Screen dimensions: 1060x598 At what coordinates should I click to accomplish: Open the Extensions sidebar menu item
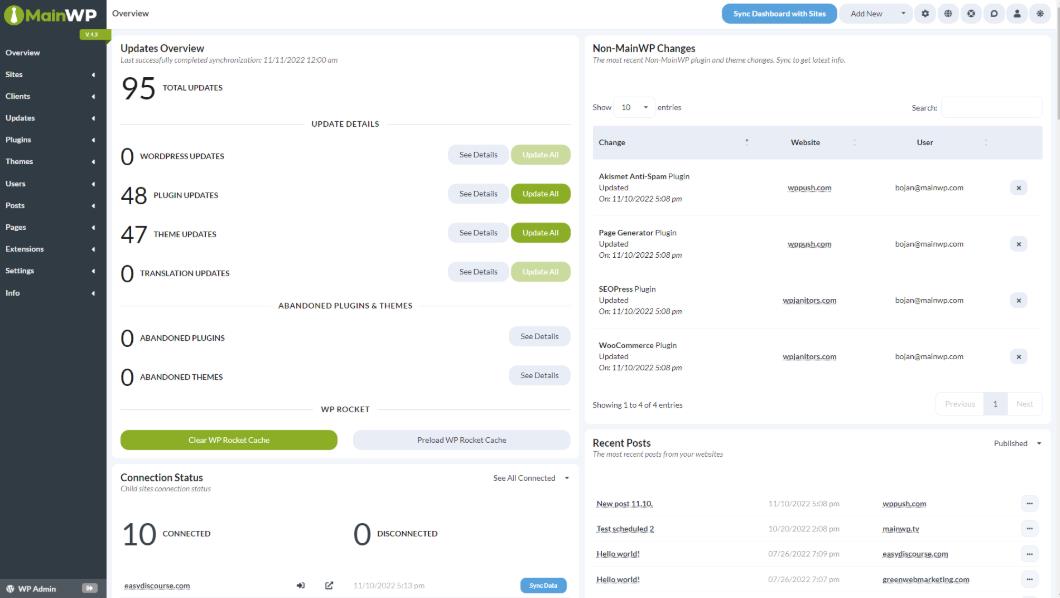pos(52,249)
